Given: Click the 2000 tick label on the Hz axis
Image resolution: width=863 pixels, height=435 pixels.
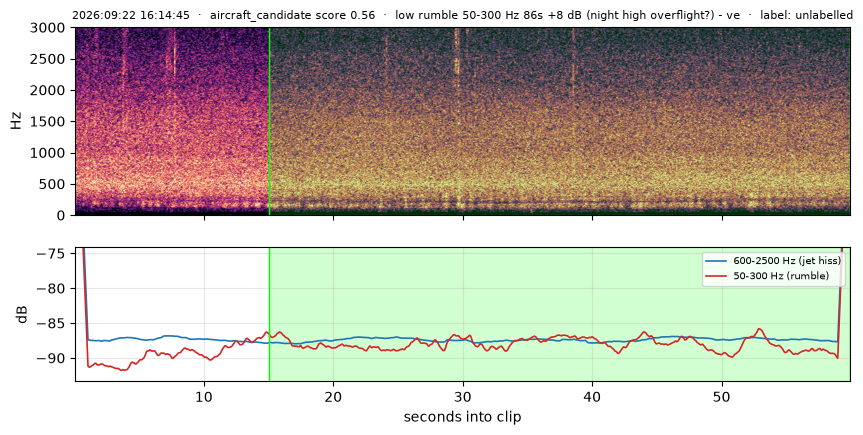Looking at the screenshot, I should point(48,90).
